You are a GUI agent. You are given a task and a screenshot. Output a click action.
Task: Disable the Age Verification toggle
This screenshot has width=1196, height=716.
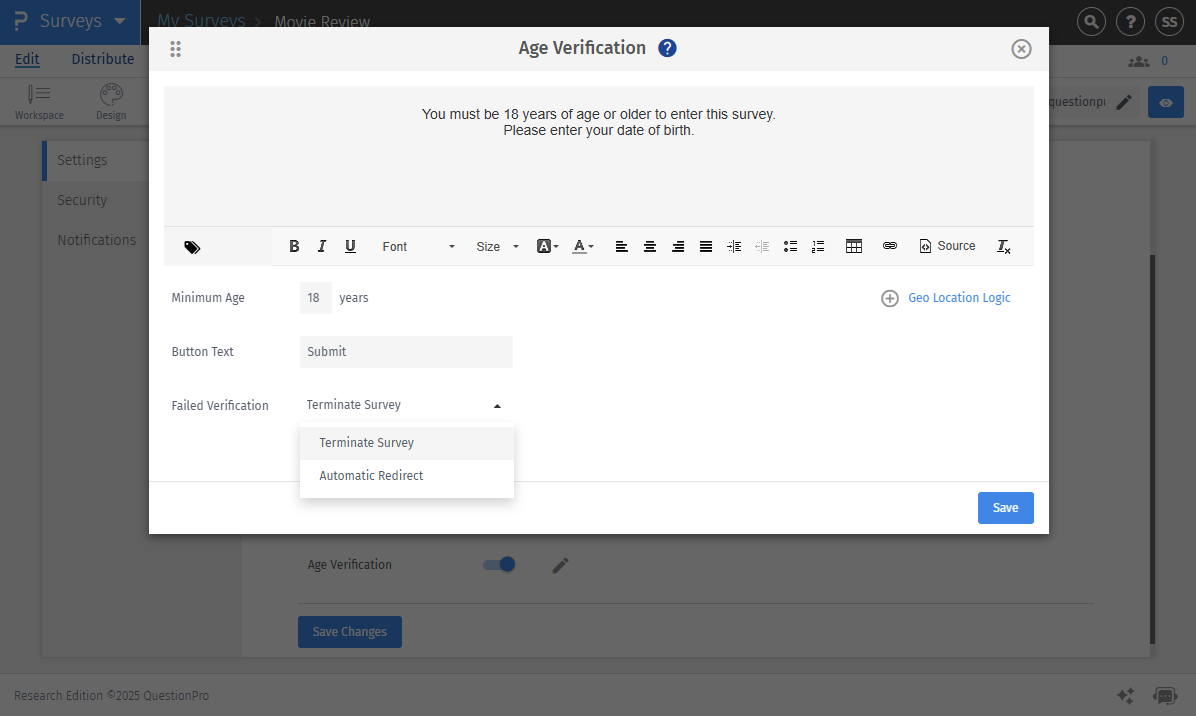pyautogui.click(x=499, y=564)
